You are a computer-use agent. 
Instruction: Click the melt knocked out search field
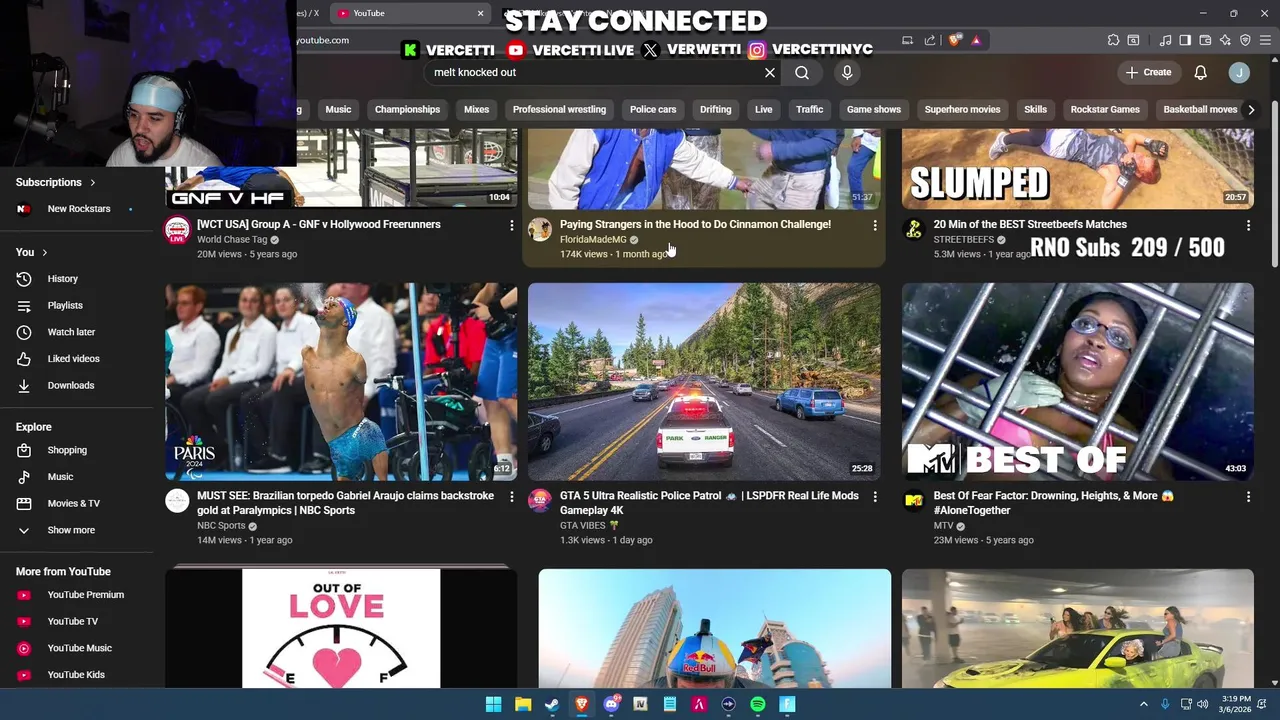pos(595,72)
